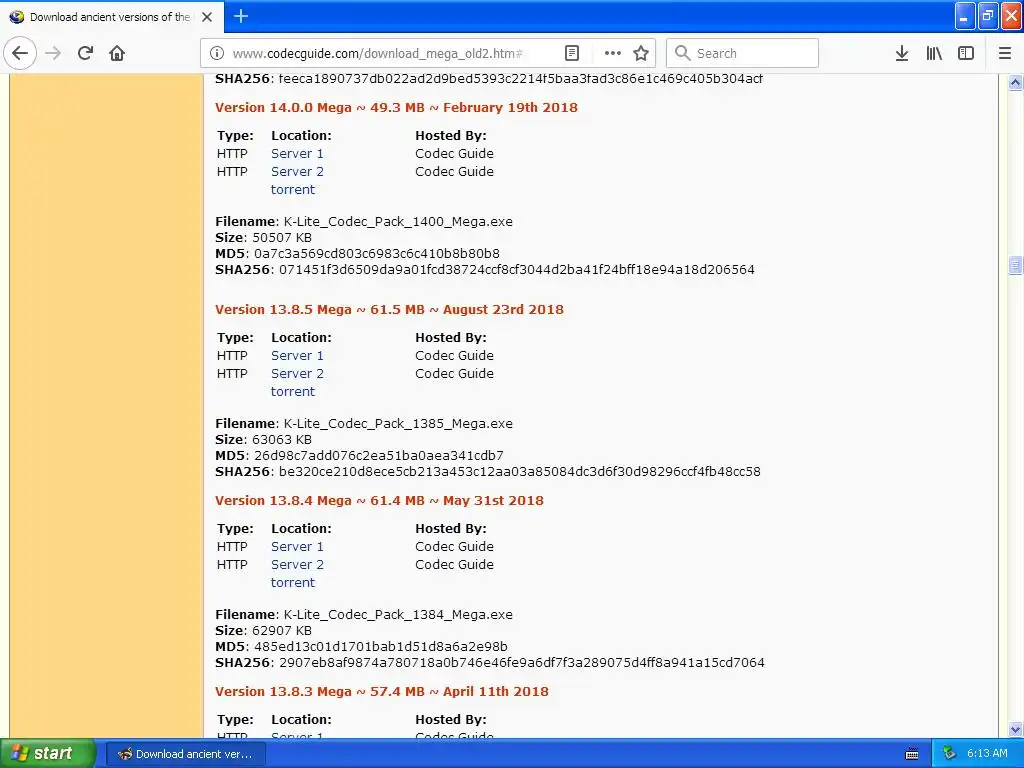The width and height of the screenshot is (1024, 768).
Task: Open Server 2 link for Version 14.0.0
Action: [x=297, y=172]
